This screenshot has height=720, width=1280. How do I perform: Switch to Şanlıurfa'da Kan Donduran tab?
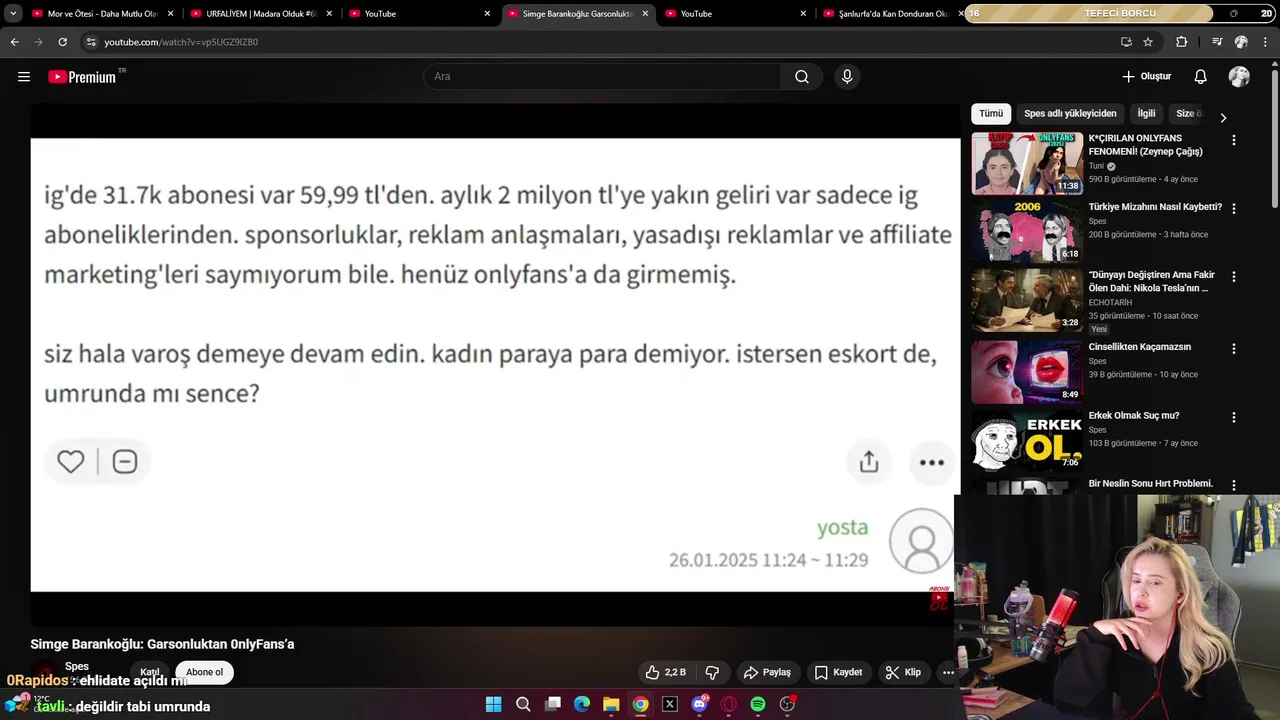pyautogui.click(x=886, y=14)
